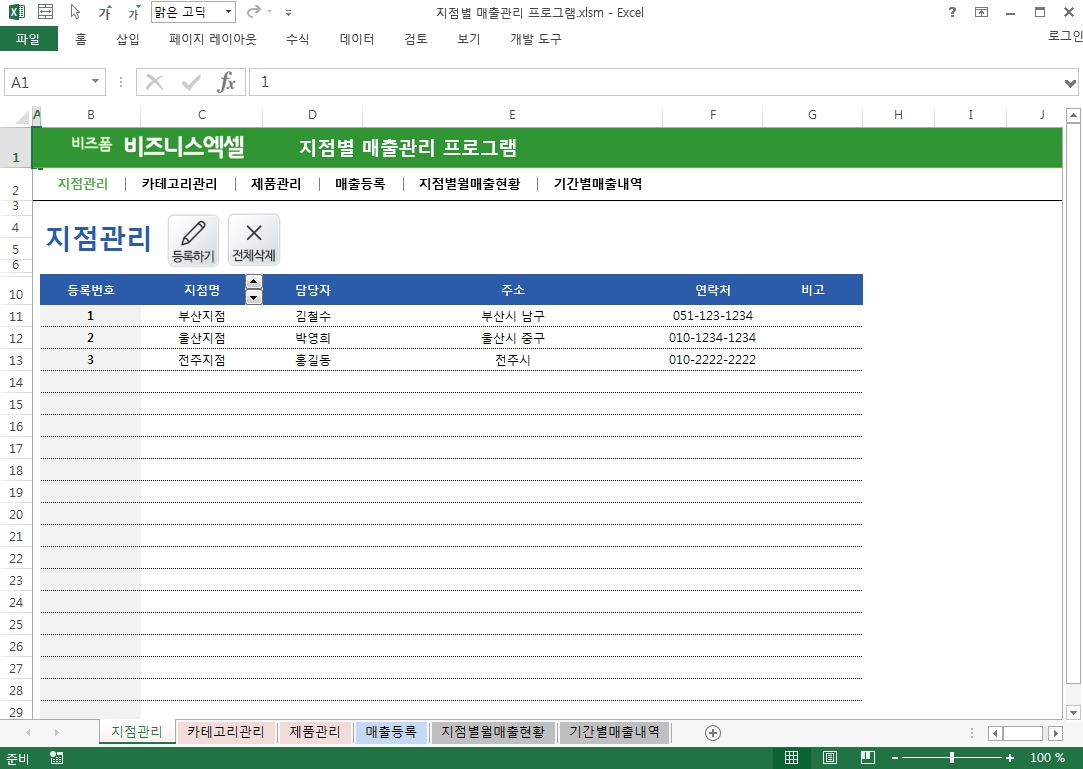Click the zoom slider handle
1083x769 pixels.
pyautogui.click(x=951, y=758)
